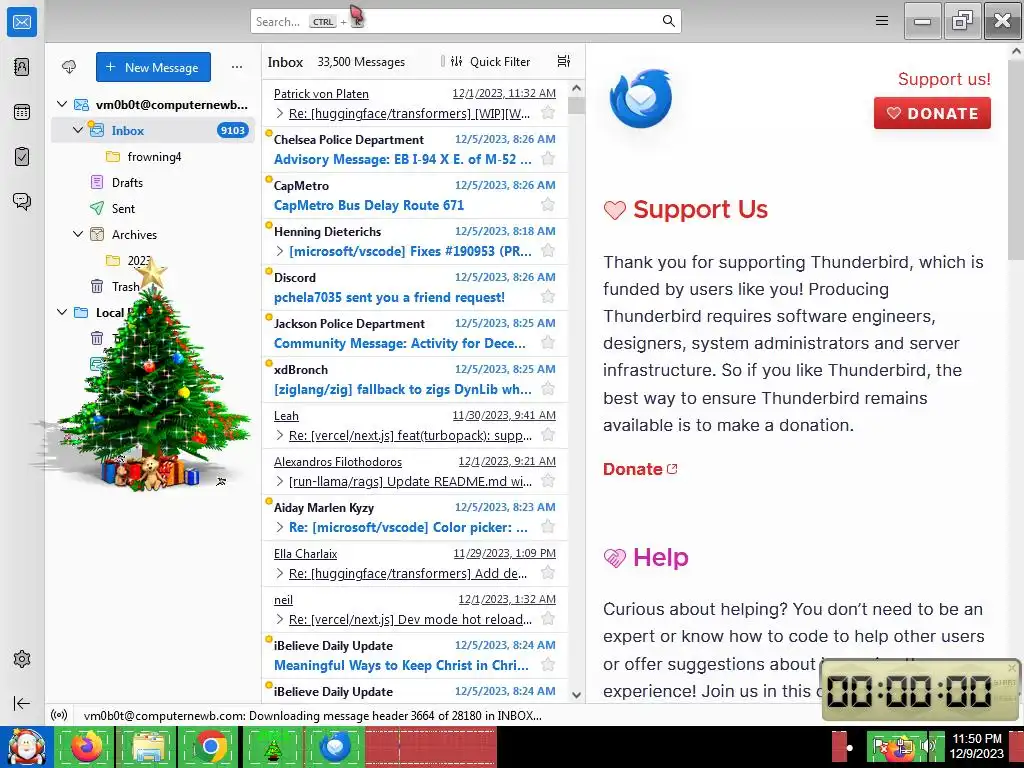
Task: Click the content pane vertical scrollbar thumb
Action: 1017,160
